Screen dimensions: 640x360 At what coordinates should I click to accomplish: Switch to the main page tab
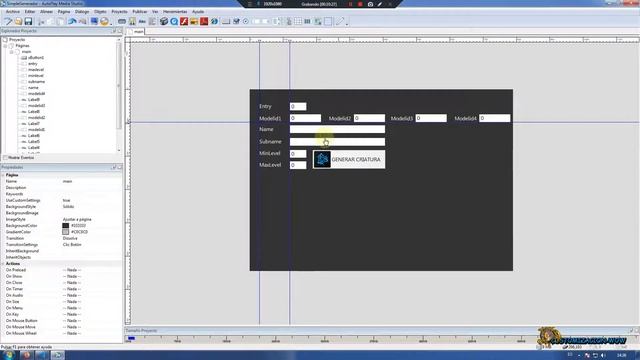coord(136,31)
